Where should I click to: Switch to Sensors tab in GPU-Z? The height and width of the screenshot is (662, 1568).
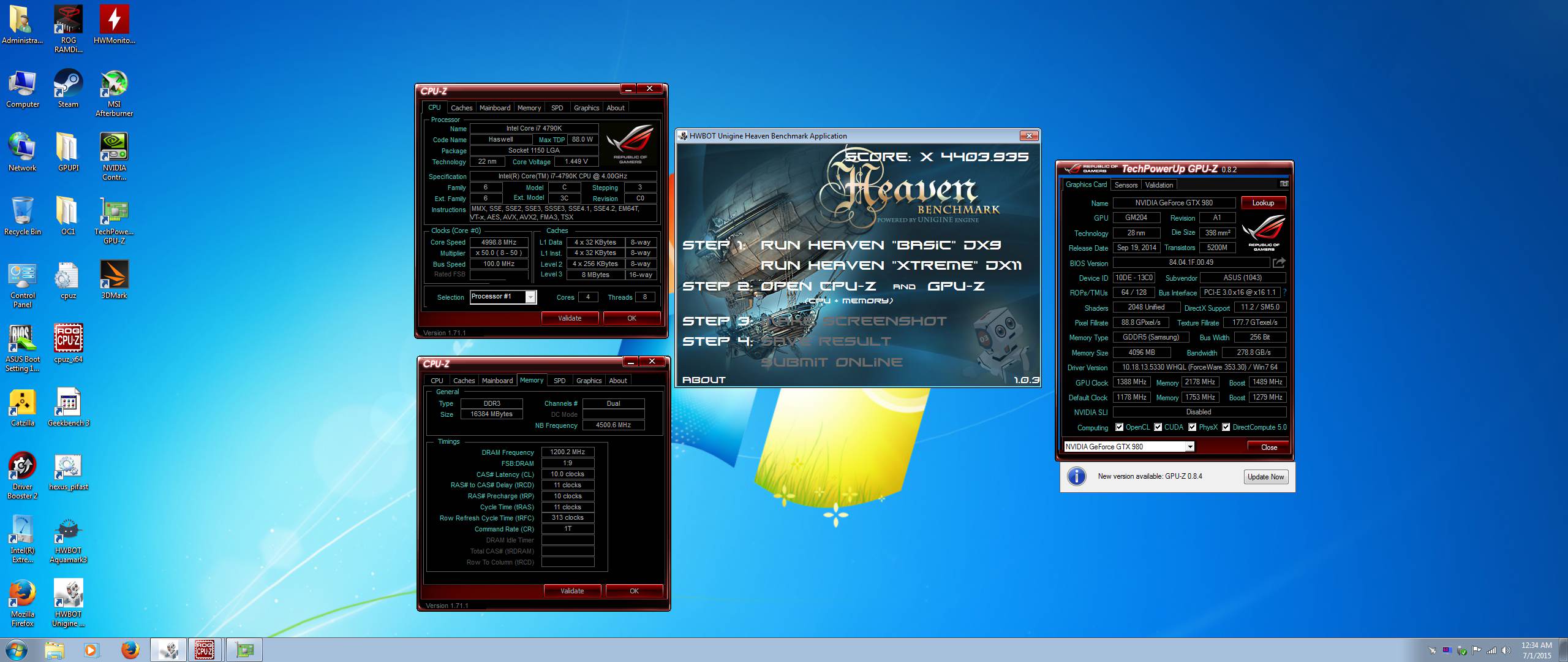click(1126, 185)
